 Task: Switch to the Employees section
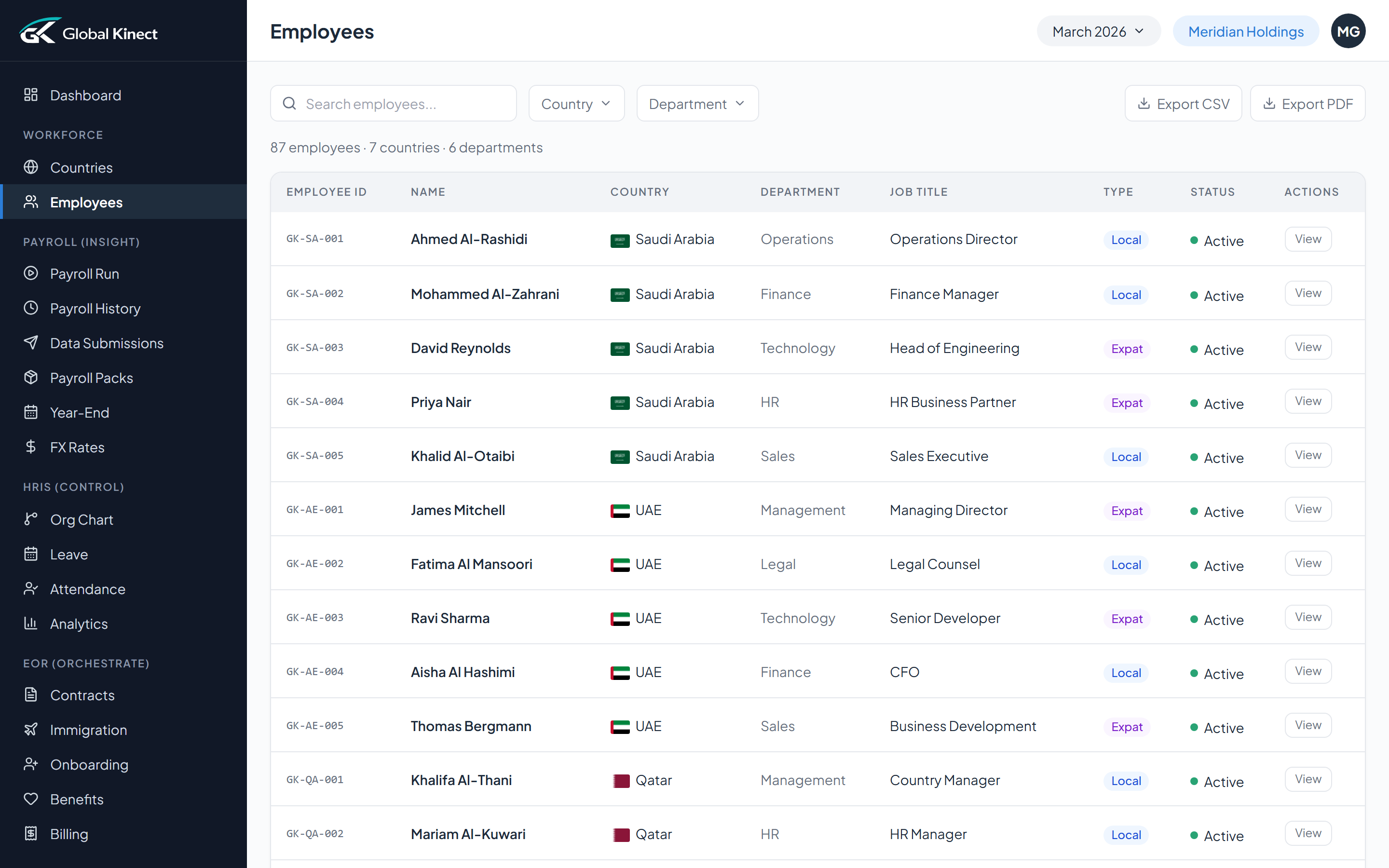point(86,202)
